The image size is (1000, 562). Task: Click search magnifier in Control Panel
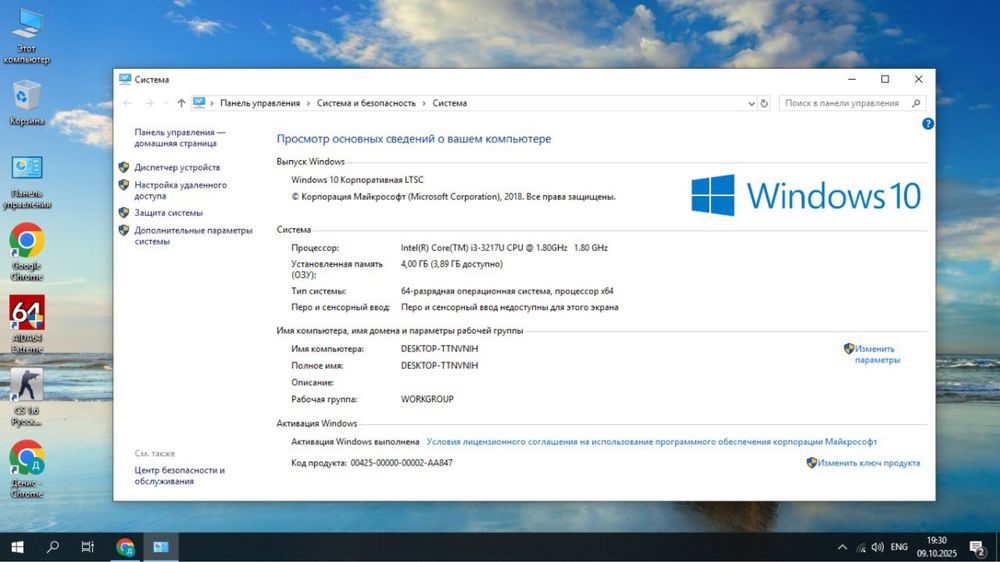tap(916, 103)
